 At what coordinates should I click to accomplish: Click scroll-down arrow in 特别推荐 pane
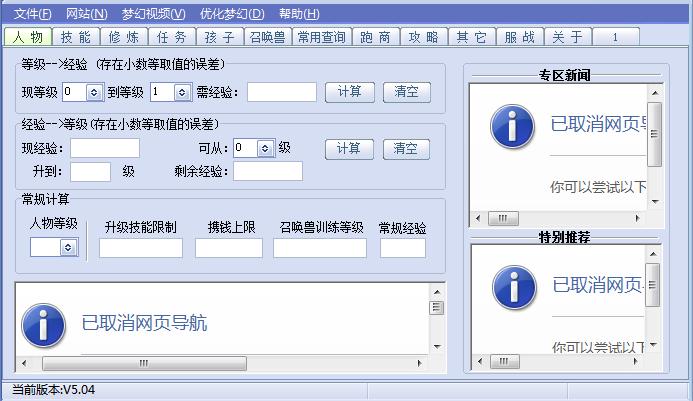(x=653, y=344)
